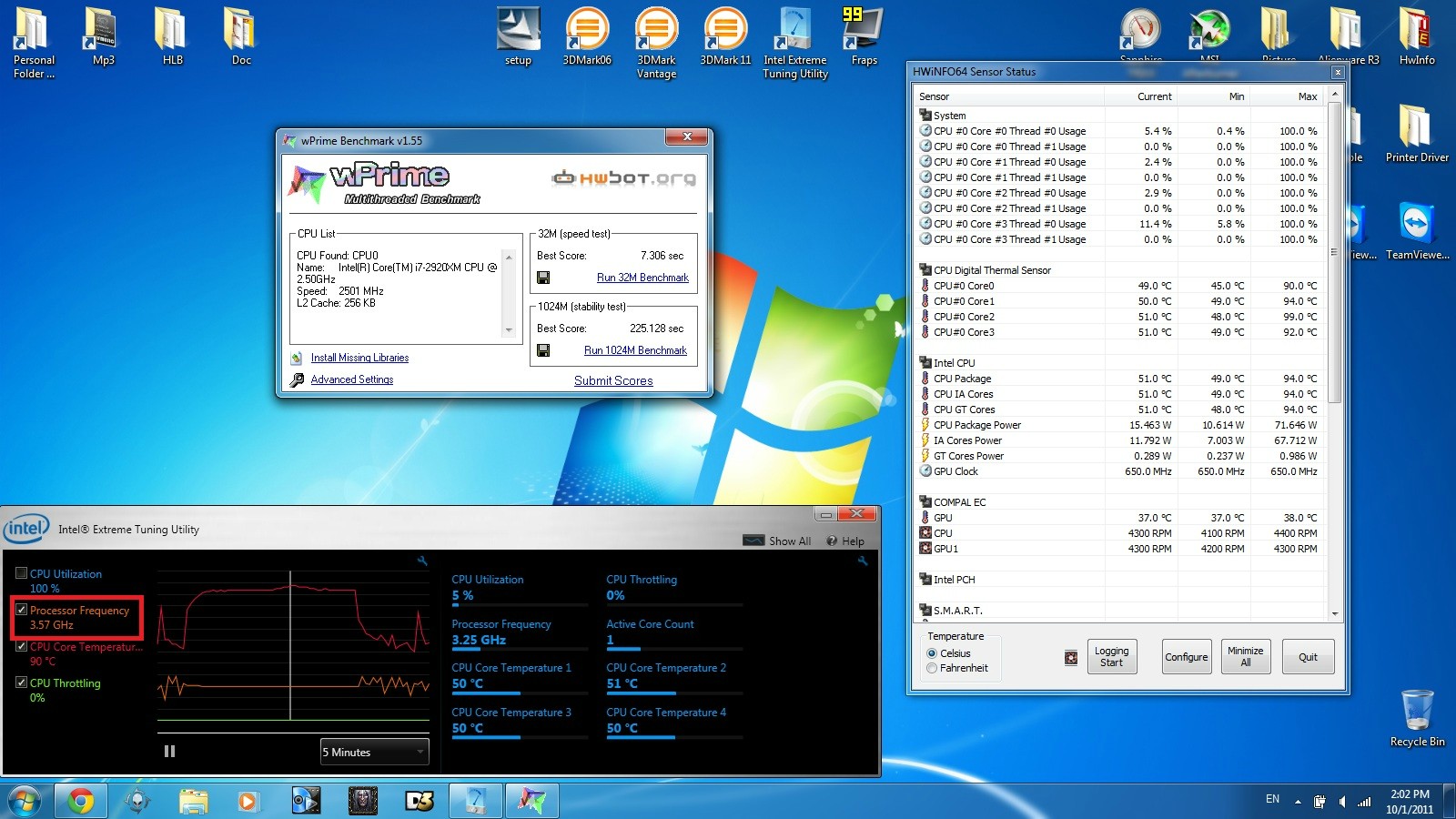Screen dimensions: 1456x819
Task: Click the Windows Start button
Action: tap(25, 801)
